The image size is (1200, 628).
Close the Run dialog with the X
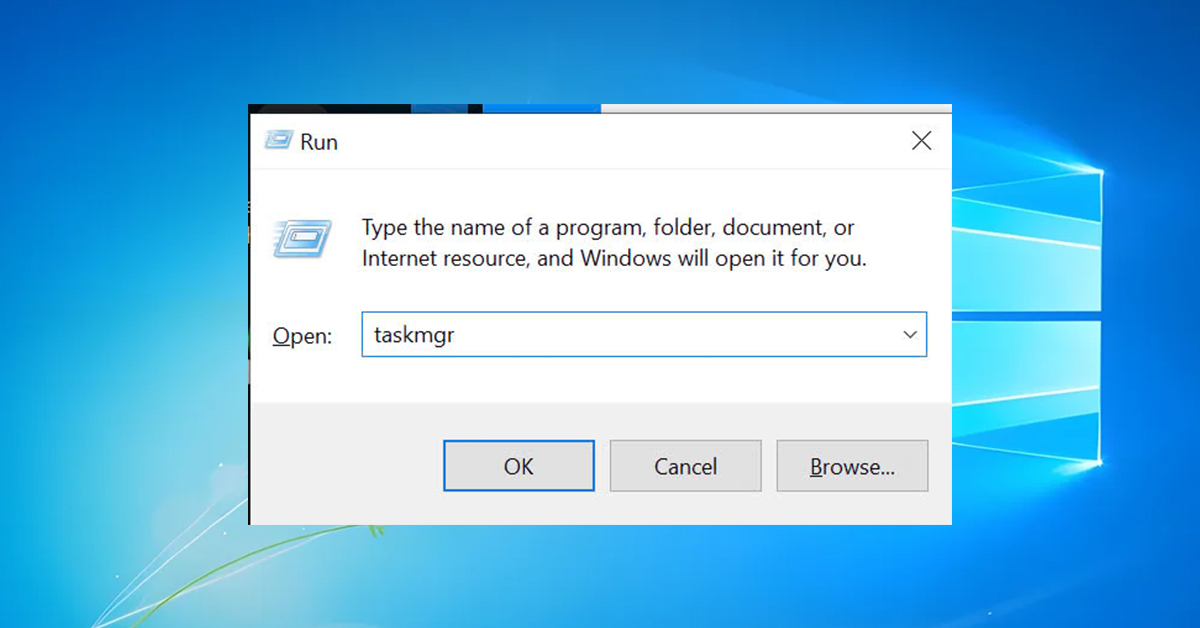coord(920,140)
